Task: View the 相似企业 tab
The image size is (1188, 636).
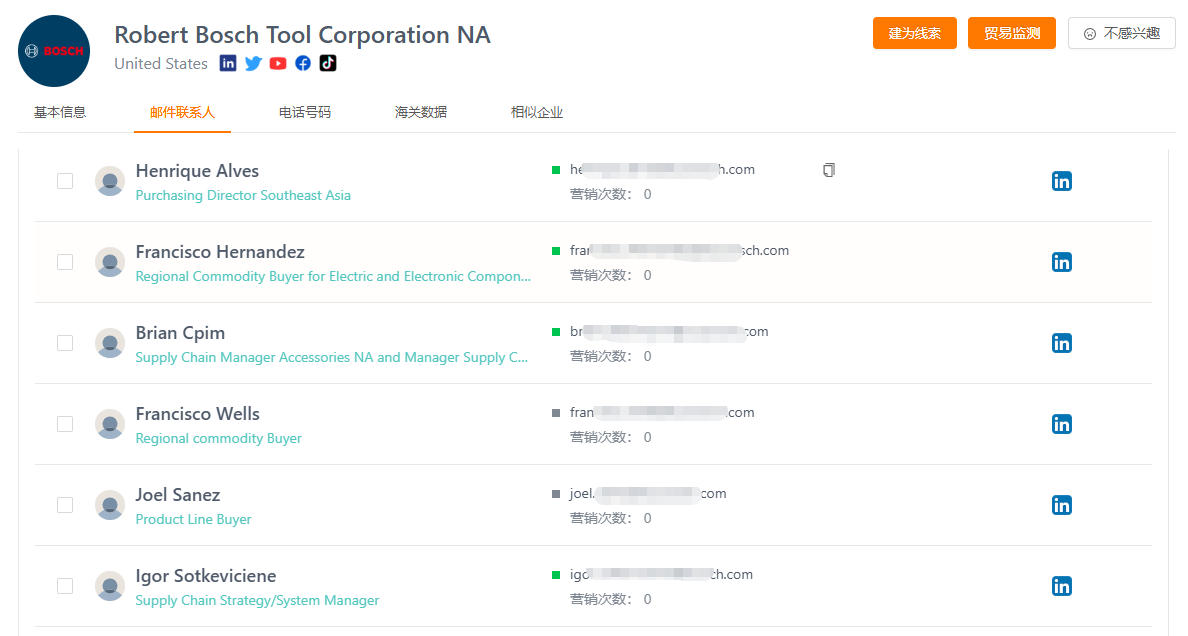Action: 536,112
